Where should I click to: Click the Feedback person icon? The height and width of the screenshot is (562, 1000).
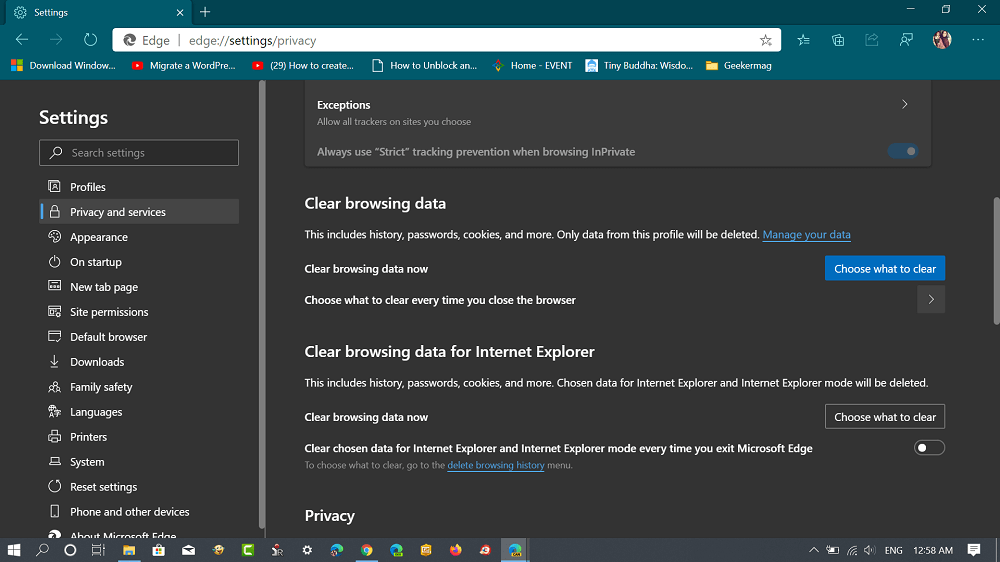coord(906,40)
